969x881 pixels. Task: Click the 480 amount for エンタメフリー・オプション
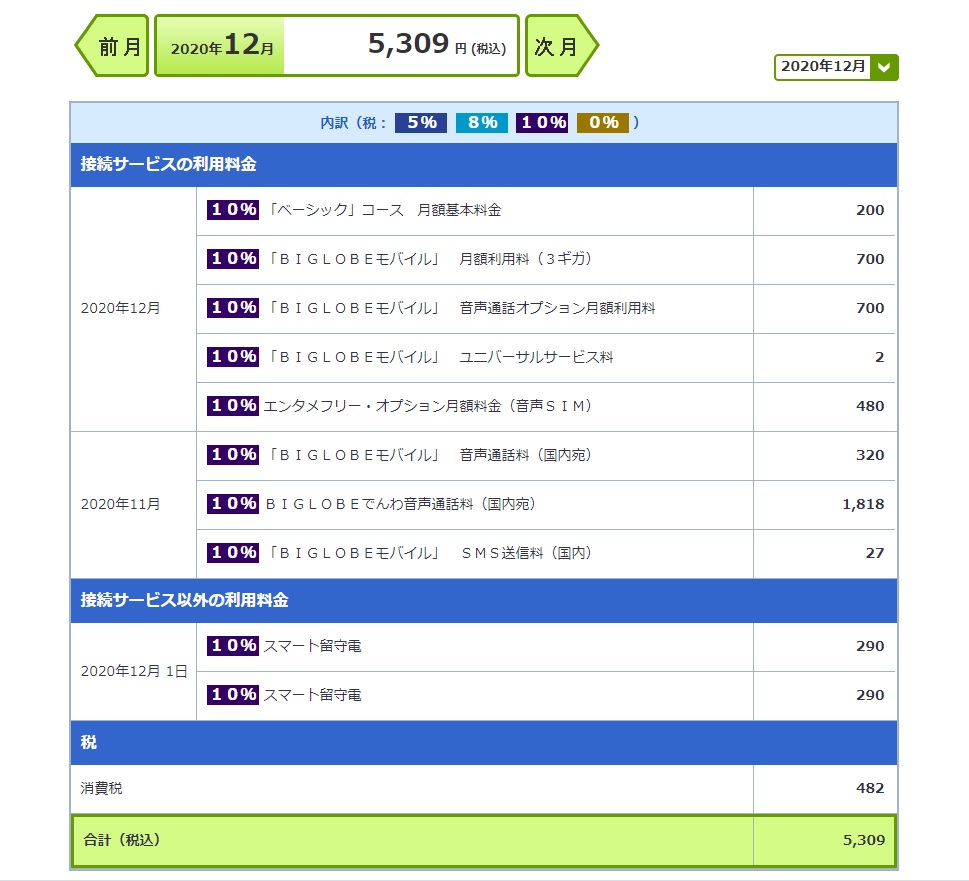click(x=870, y=406)
